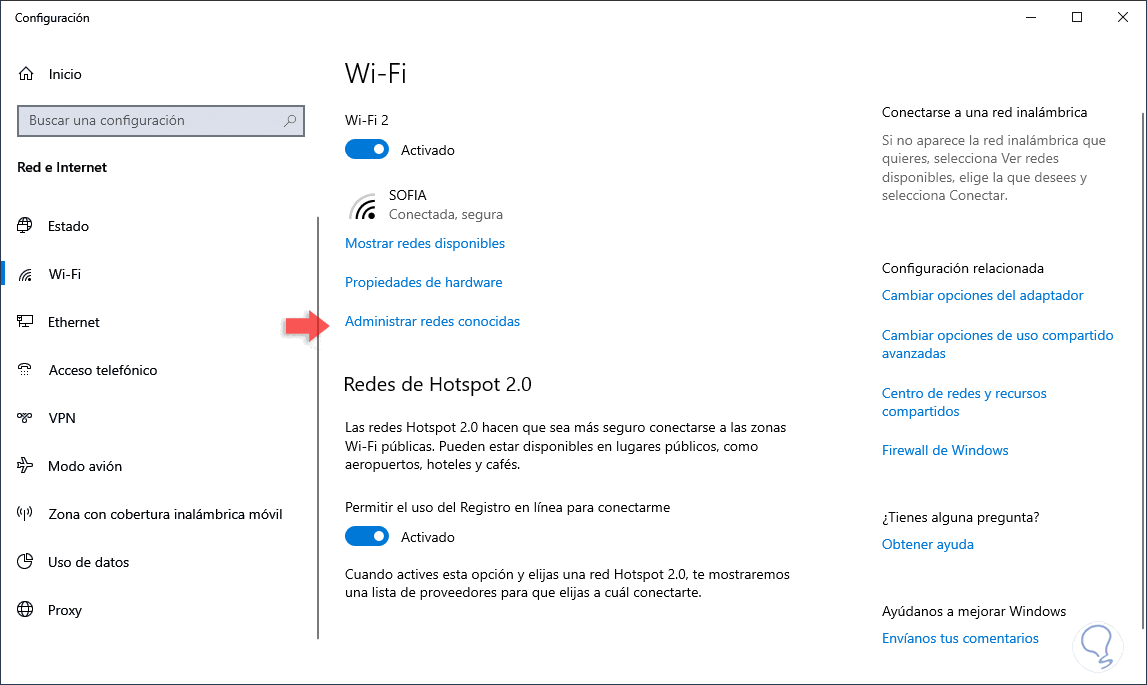Click the Estado globe icon

(25, 226)
